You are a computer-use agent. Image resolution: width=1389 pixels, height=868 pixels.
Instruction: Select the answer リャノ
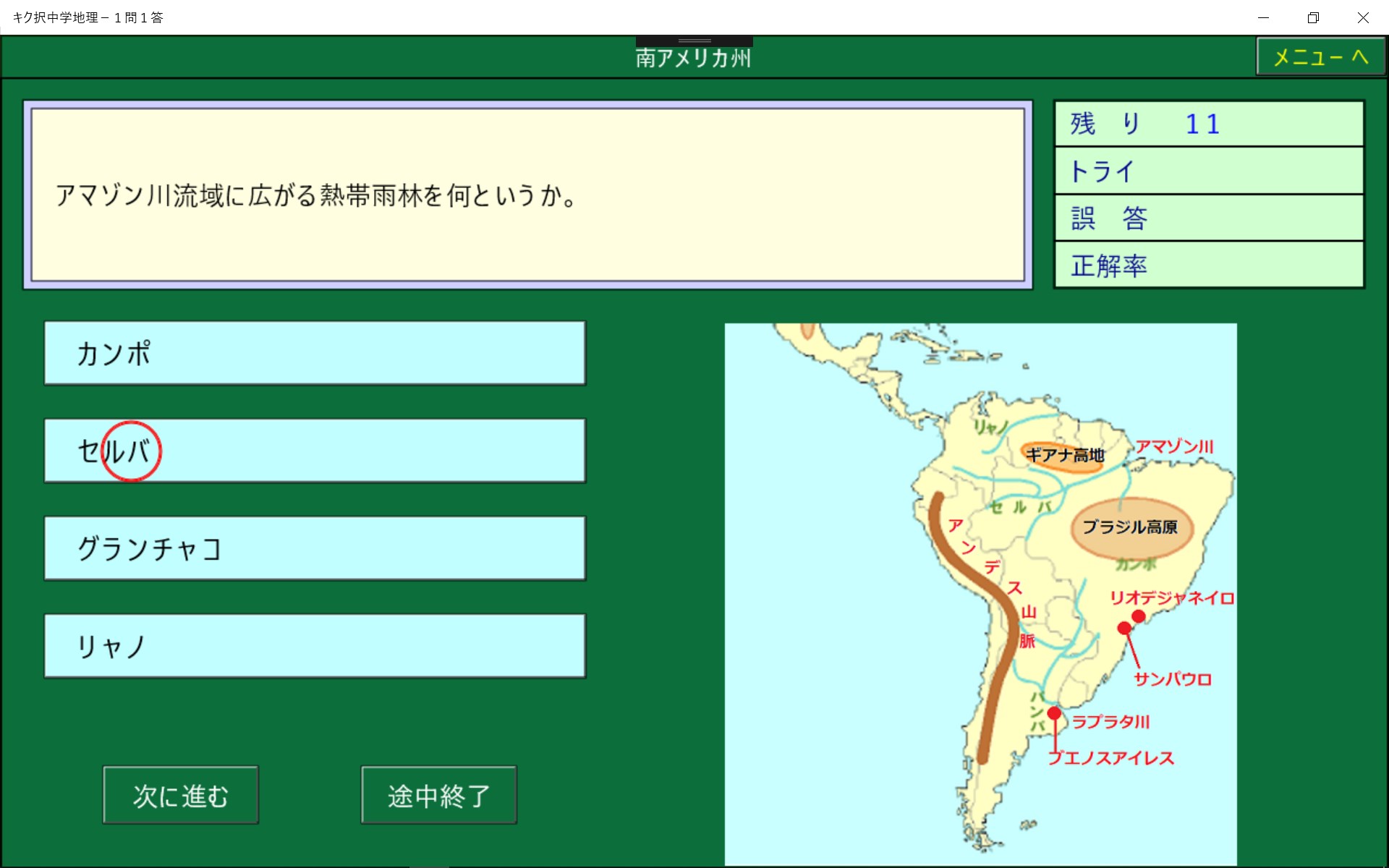[x=315, y=646]
